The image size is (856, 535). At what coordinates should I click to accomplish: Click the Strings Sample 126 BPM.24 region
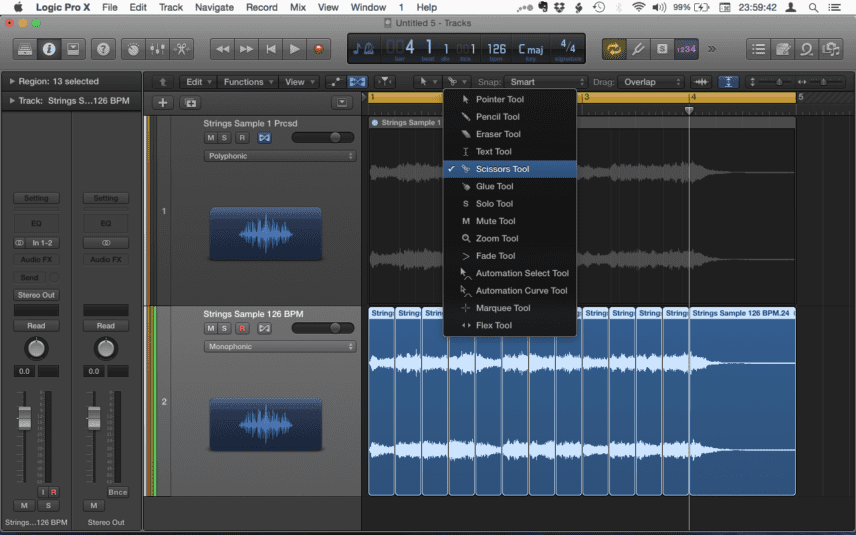point(742,401)
